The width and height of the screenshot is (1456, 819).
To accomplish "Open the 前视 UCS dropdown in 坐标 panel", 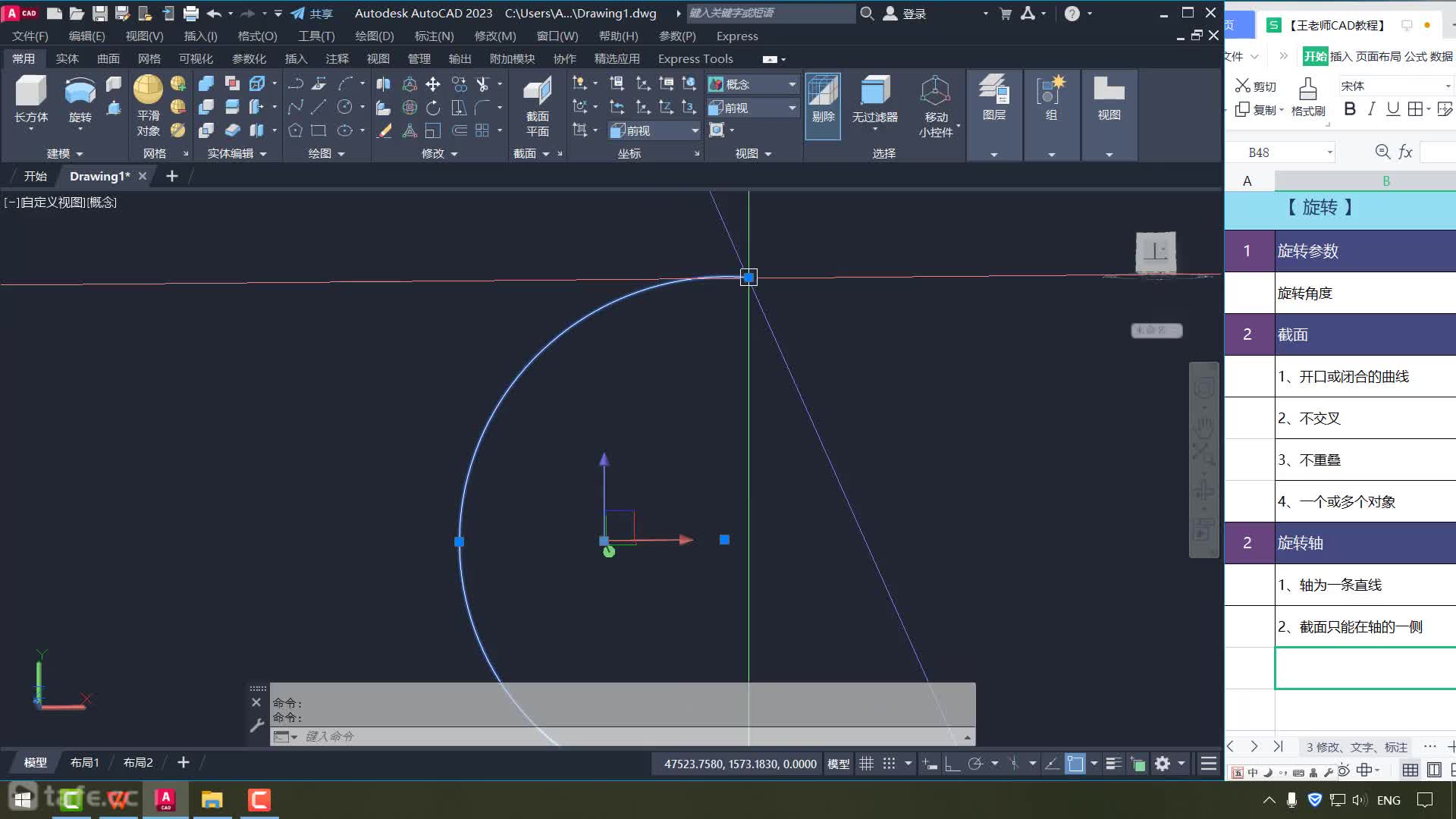I will coord(654,130).
